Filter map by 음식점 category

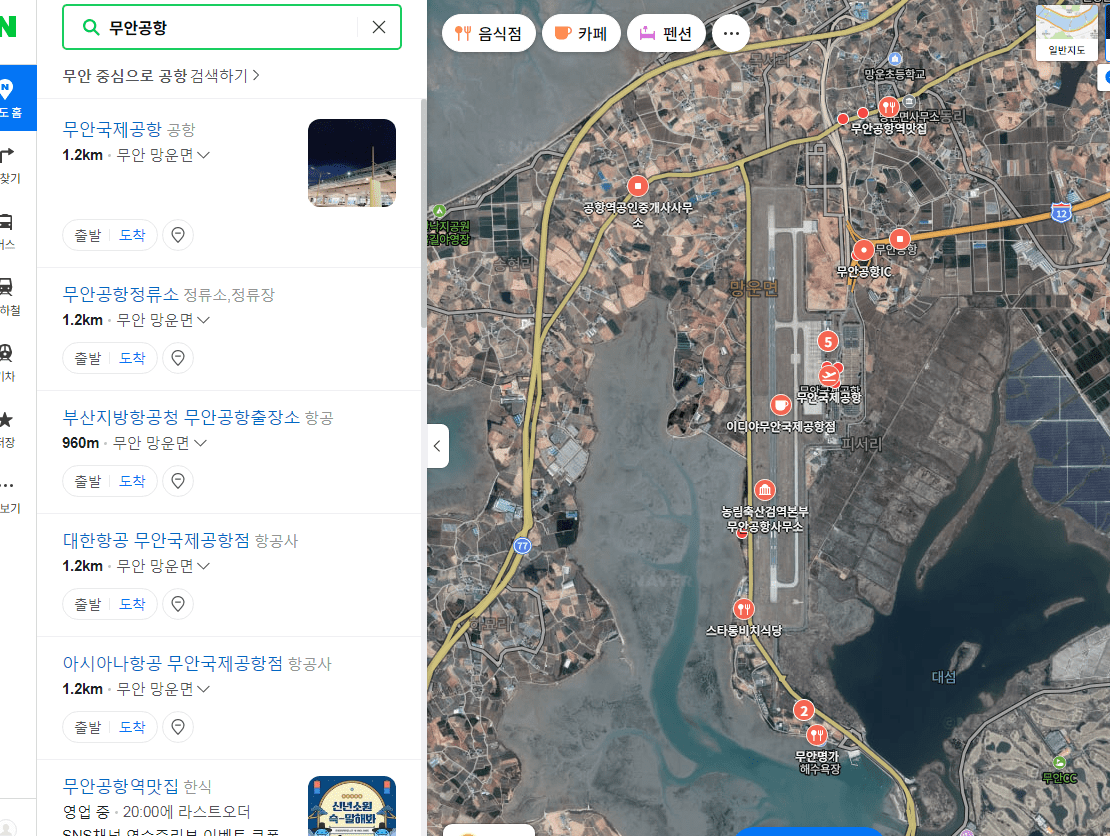click(488, 33)
